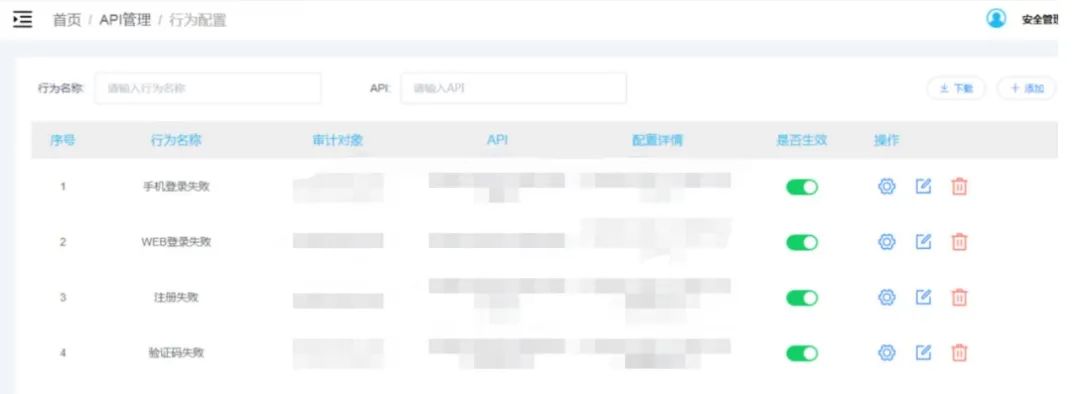The width and height of the screenshot is (1080, 394).
Task: Toggle 是否生效 switch for WEB登录失败
Action: 802,242
